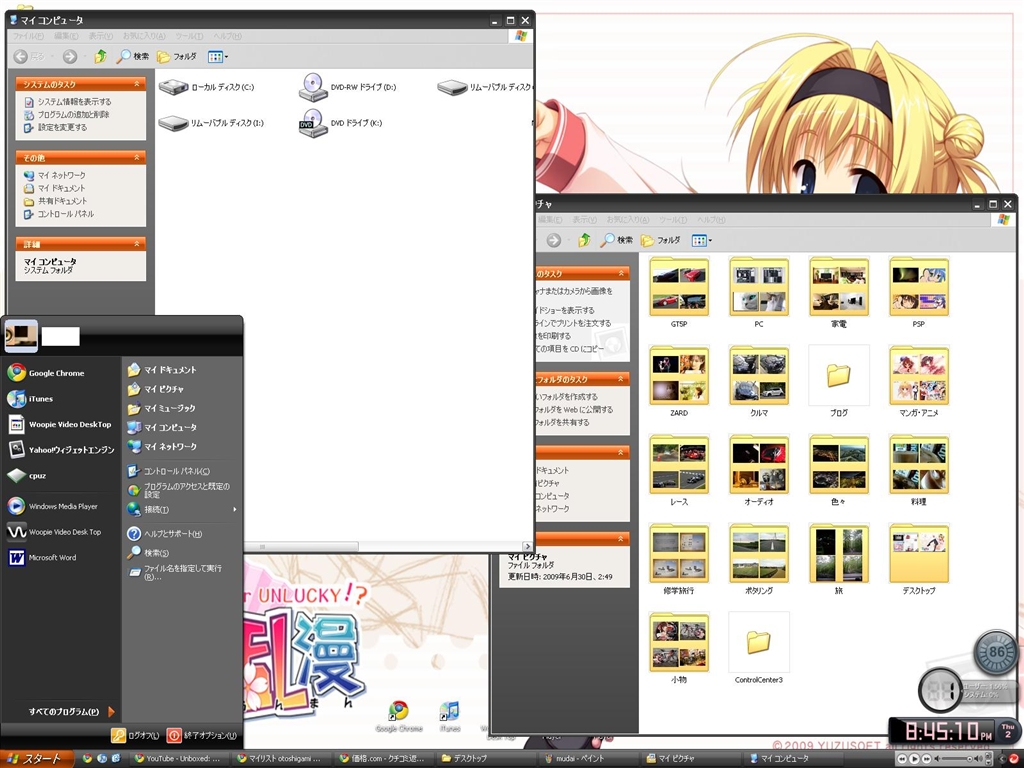
Task: Open the ローカル ディスク (C:) drive
Action: point(175,88)
